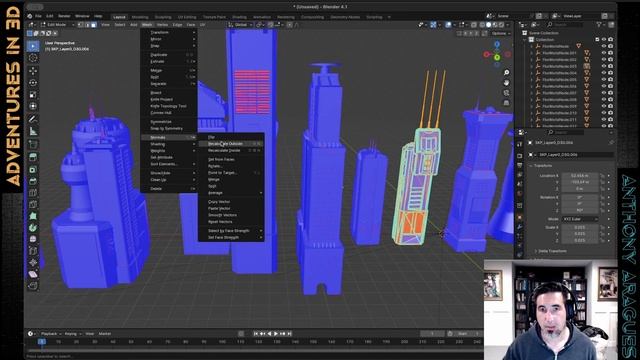Viewport: 640px width, 360px height.
Task: Enable edge select mode
Action: 87,25
